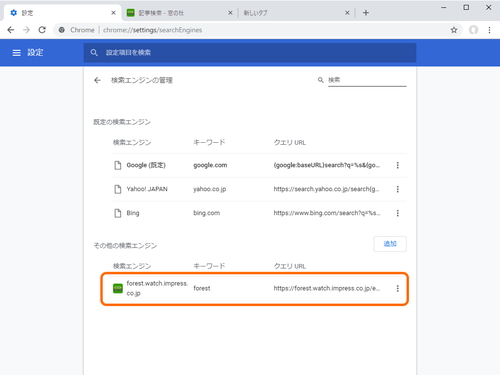The width and height of the screenshot is (500, 375).
Task: Maximize the Chrome window
Action: pos(466,7)
